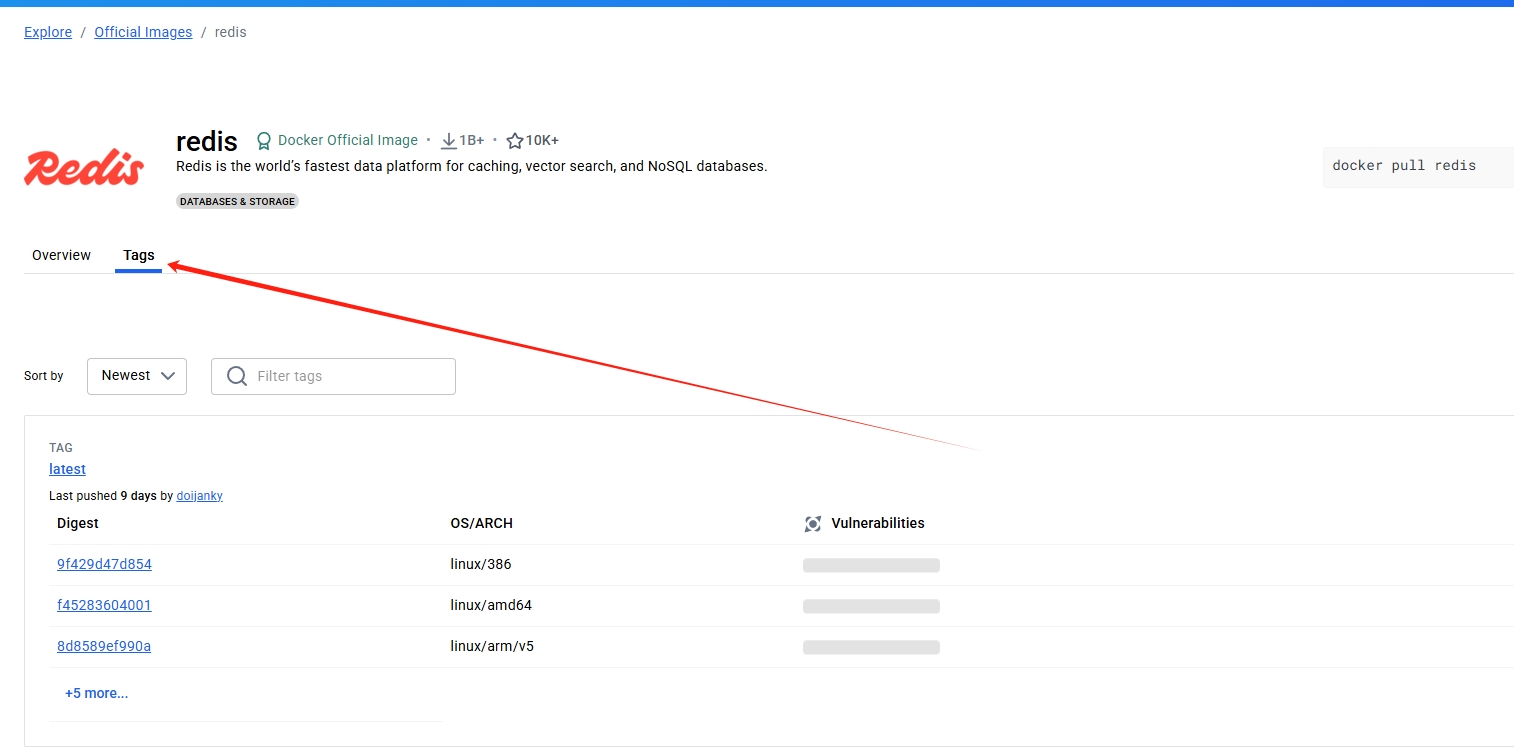Click the OS/ARCH column header
Viewport: 1514px width, 749px height.
tap(482, 523)
